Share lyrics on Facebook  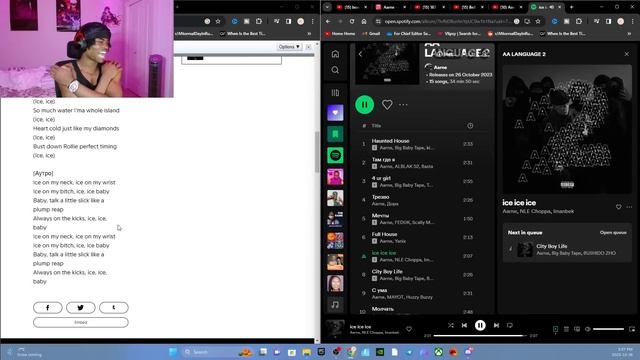click(48, 307)
